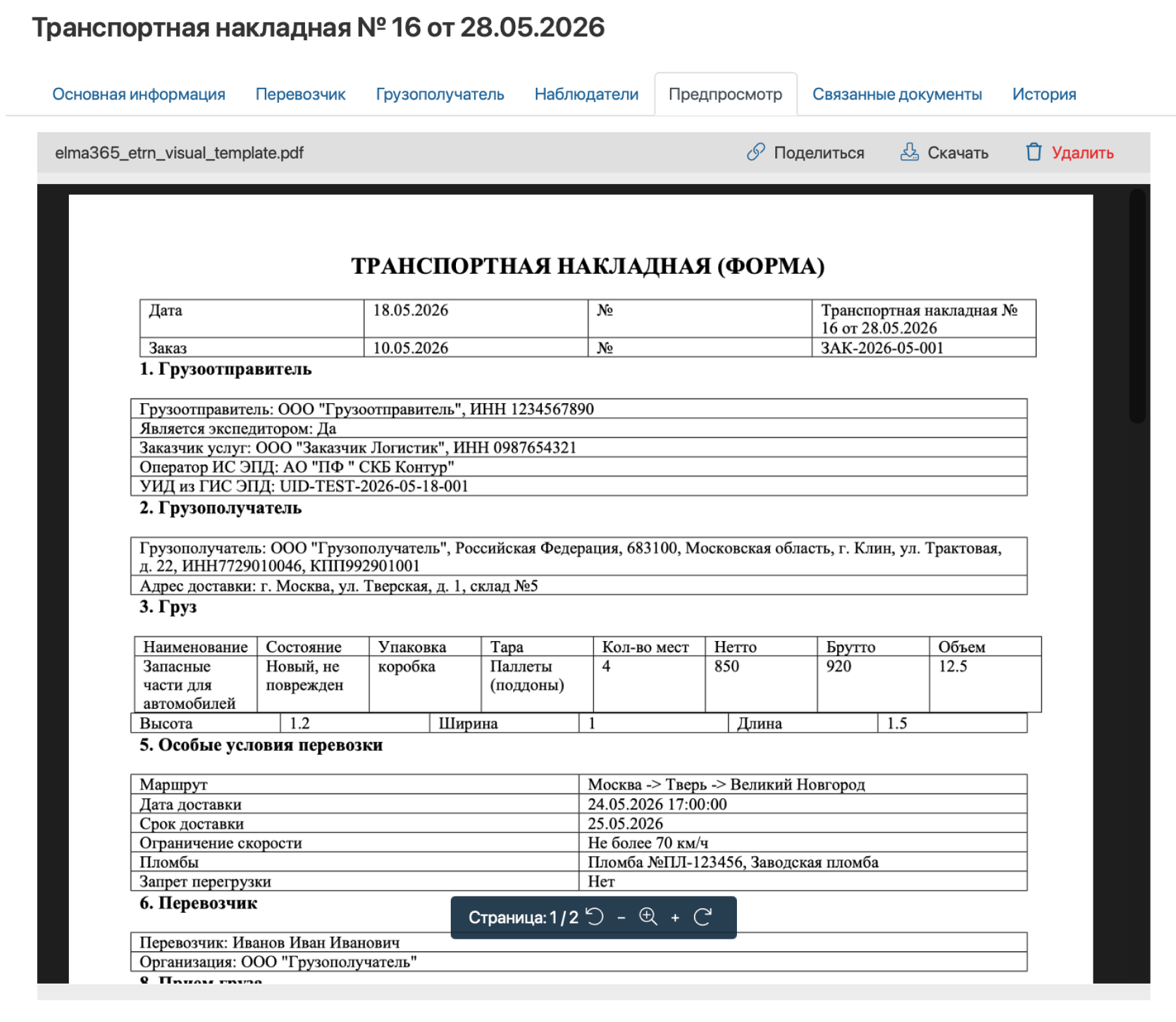Click the plus zoom-in button
The width and height of the screenshot is (1176, 1022).
tap(675, 917)
